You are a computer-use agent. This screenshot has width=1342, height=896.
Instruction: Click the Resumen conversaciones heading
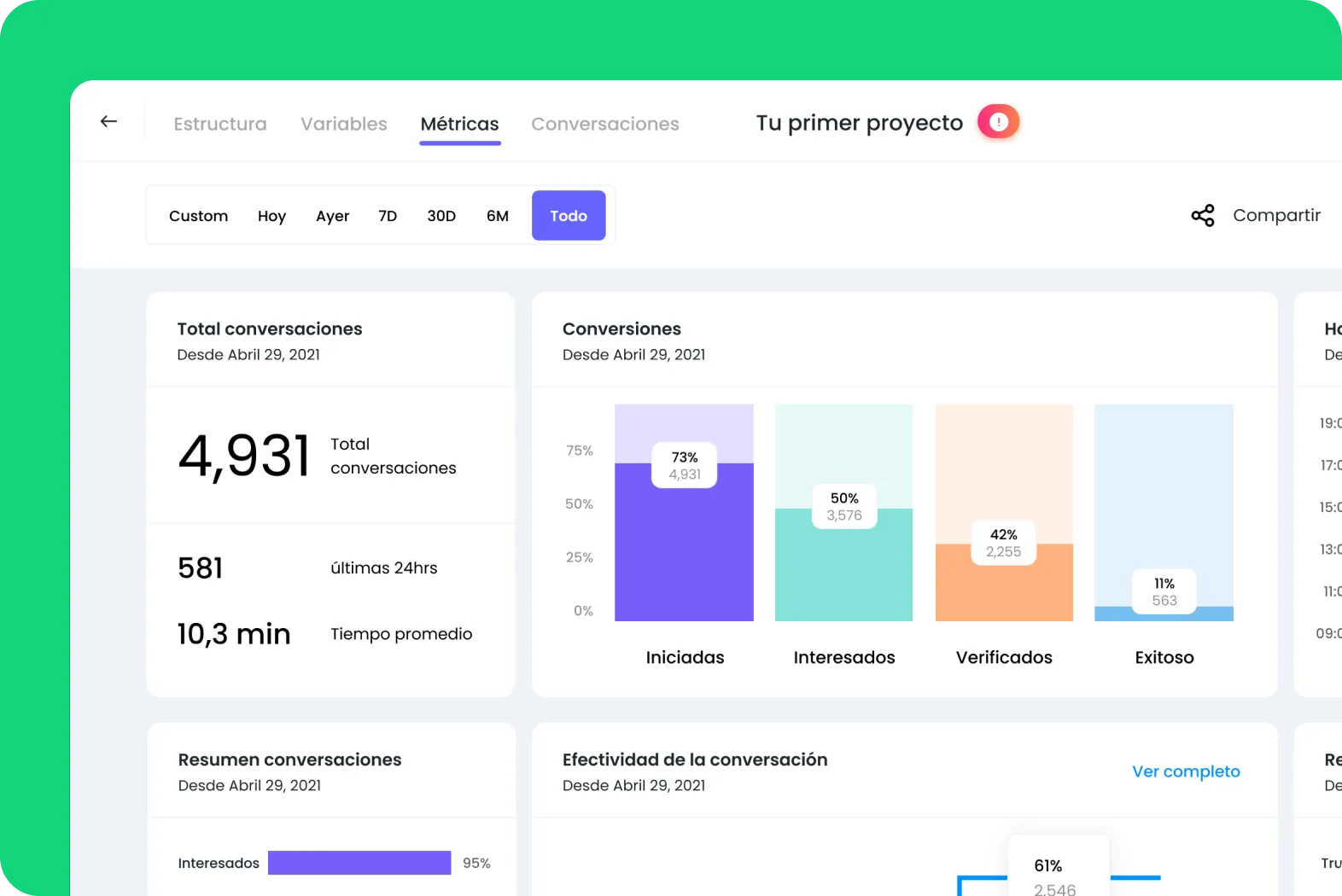coord(290,759)
